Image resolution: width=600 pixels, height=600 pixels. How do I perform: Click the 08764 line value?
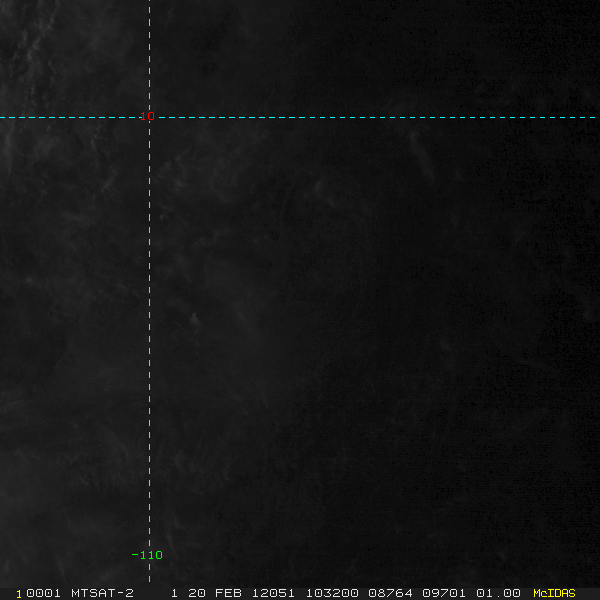tap(390, 593)
